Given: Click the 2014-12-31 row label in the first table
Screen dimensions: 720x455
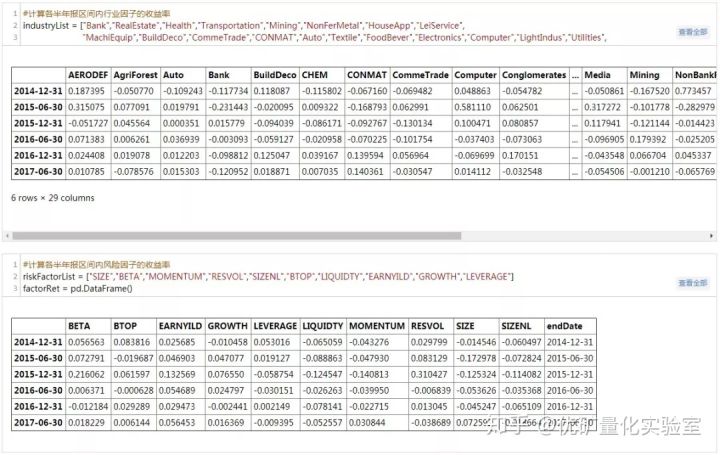Looking at the screenshot, I should click(39, 91).
